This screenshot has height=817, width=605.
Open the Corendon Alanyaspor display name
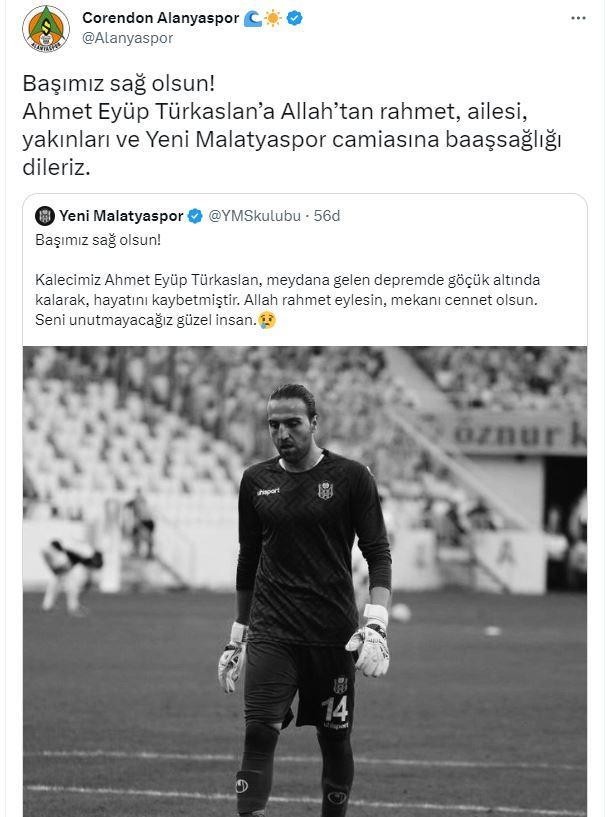point(160,18)
